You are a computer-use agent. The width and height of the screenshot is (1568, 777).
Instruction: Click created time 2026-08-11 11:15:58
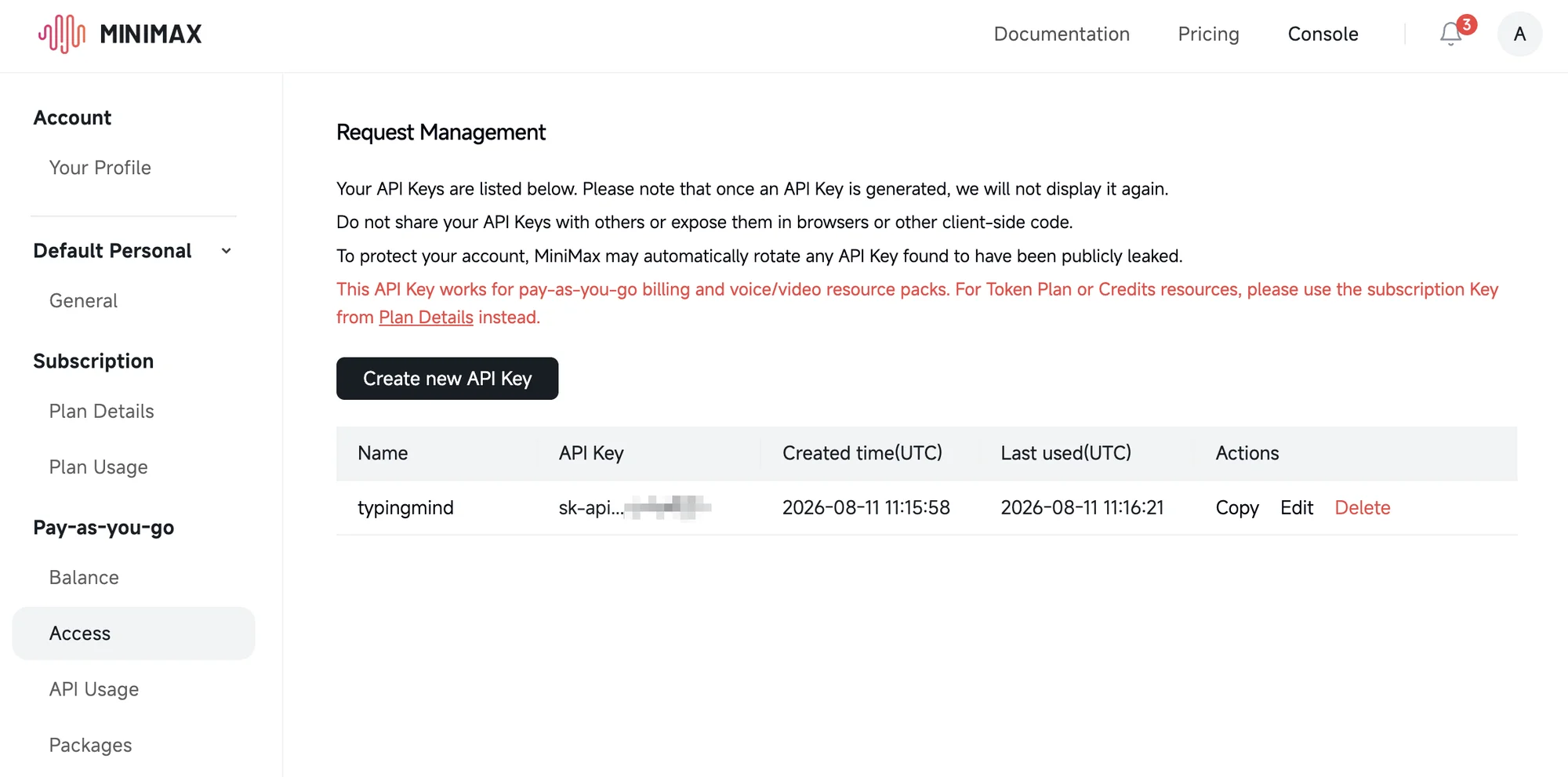click(x=866, y=508)
